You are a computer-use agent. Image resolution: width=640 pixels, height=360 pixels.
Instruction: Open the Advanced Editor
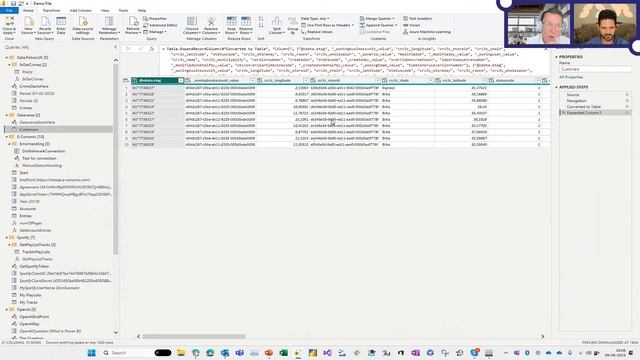[160, 25]
